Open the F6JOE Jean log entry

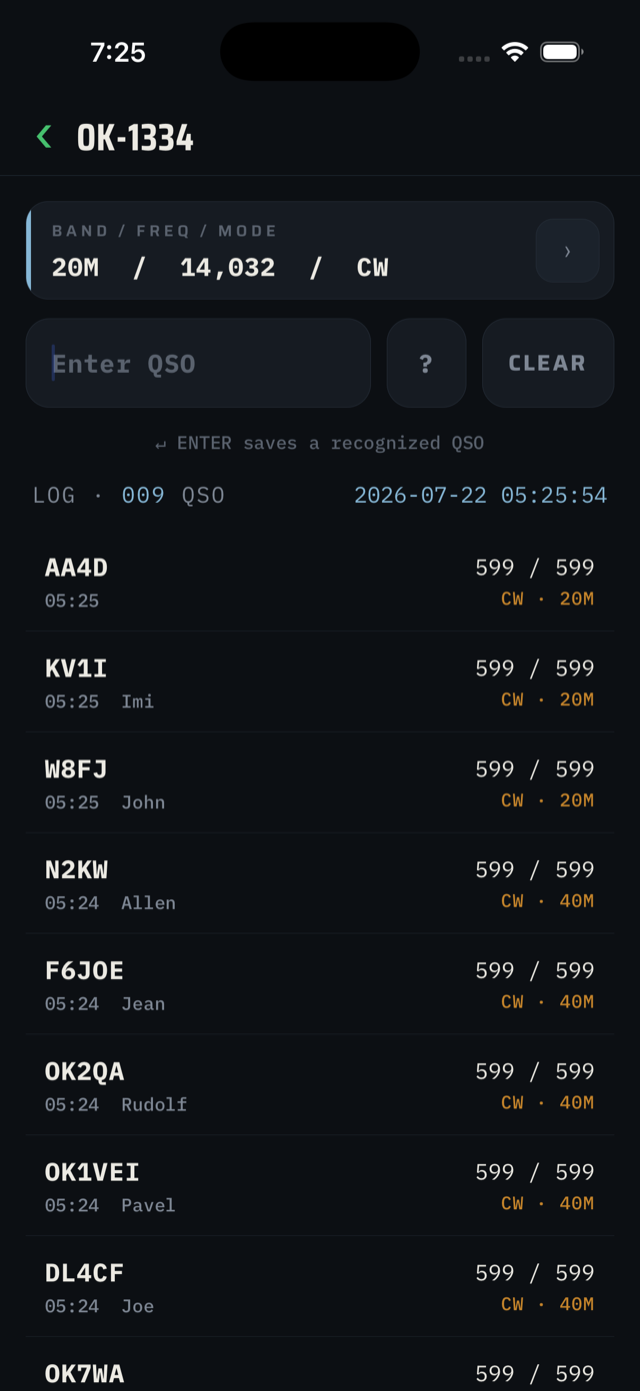pyautogui.click(x=320, y=985)
